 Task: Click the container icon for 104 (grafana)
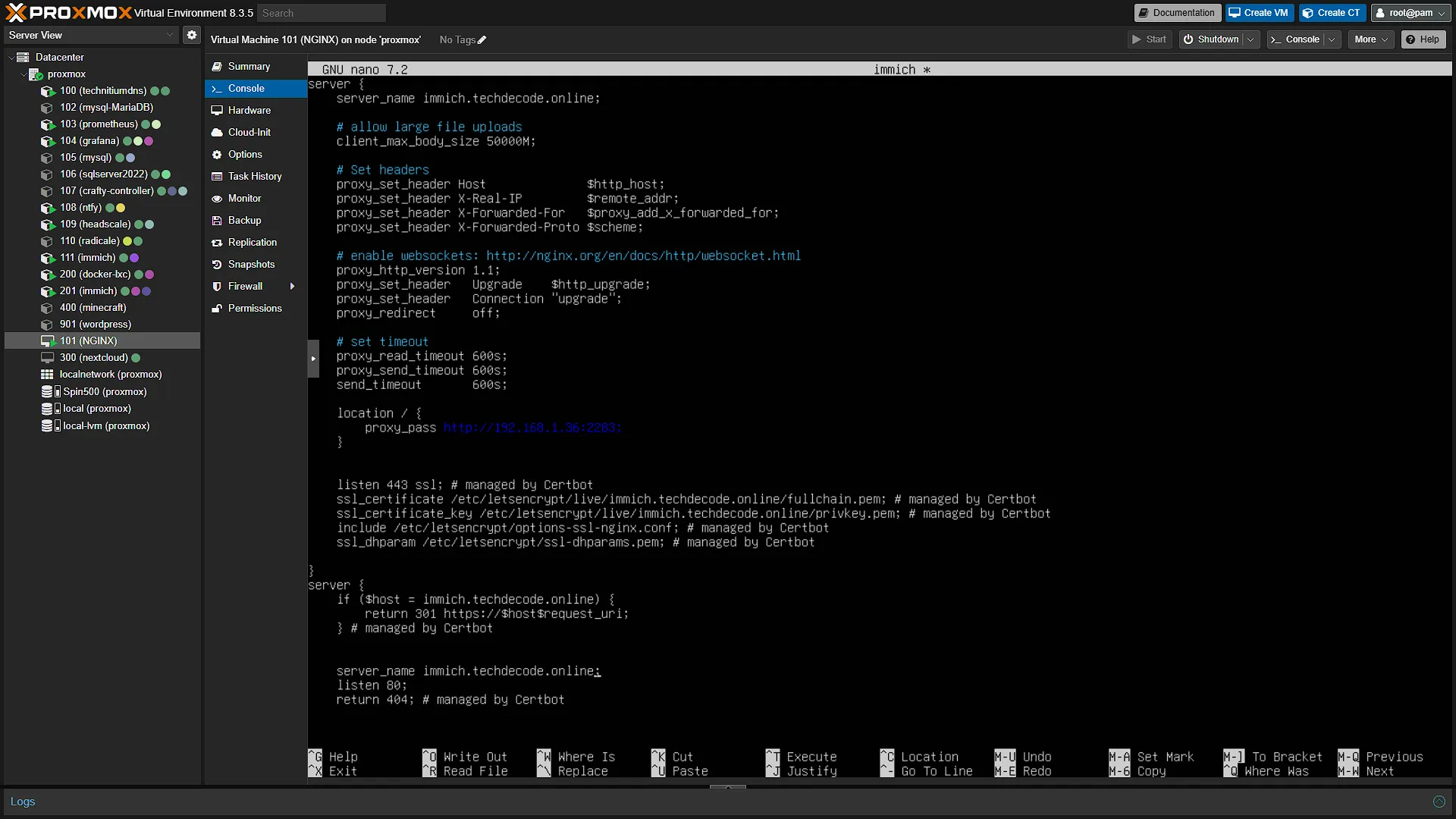48,141
